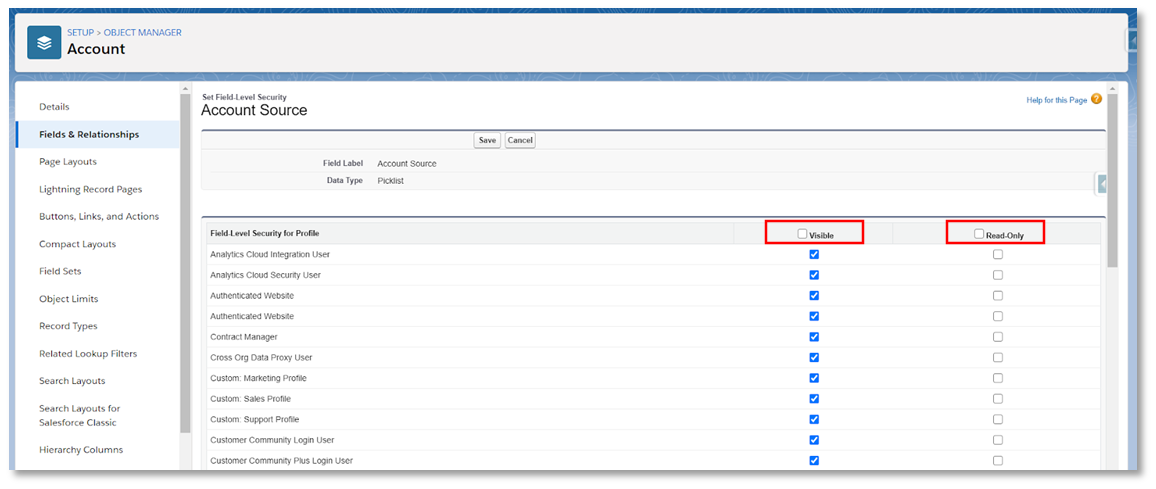Uncheck Visible for Contract Manager
This screenshot has width=1156, height=489.
pyautogui.click(x=814, y=337)
